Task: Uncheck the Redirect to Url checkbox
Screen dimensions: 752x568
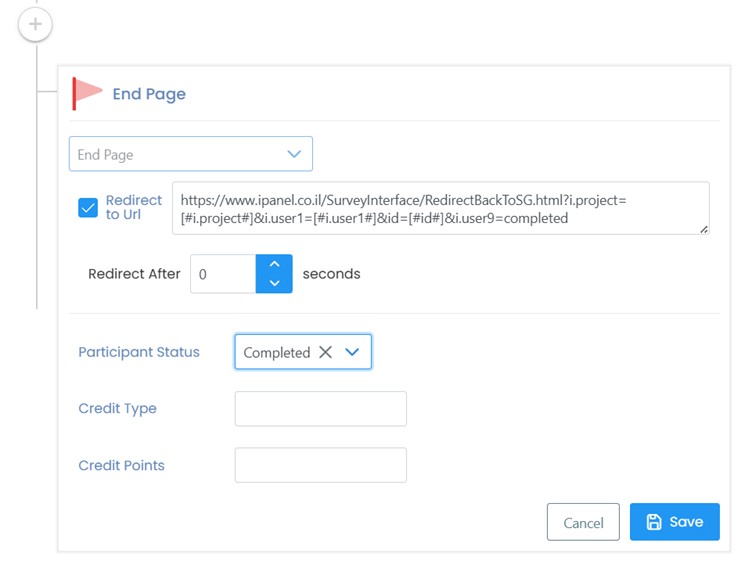Action: pyautogui.click(x=88, y=208)
